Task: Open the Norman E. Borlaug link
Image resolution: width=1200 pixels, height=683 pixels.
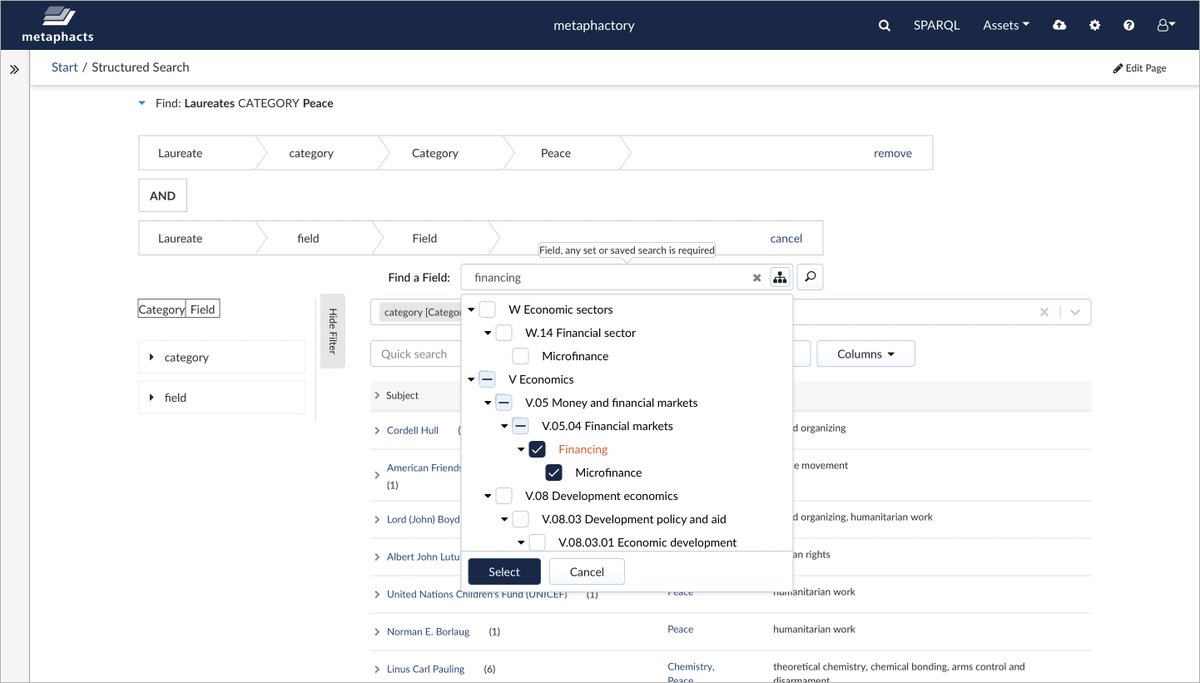Action: click(428, 632)
